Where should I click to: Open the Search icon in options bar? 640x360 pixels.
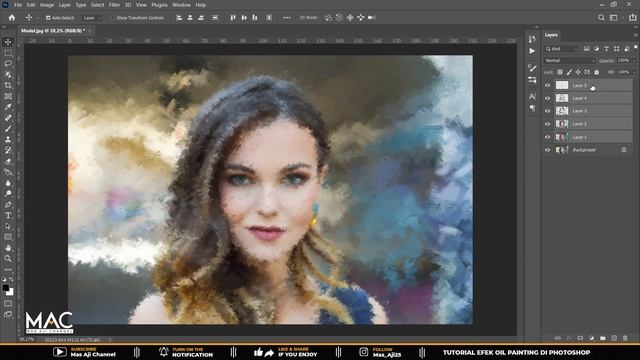coord(601,18)
